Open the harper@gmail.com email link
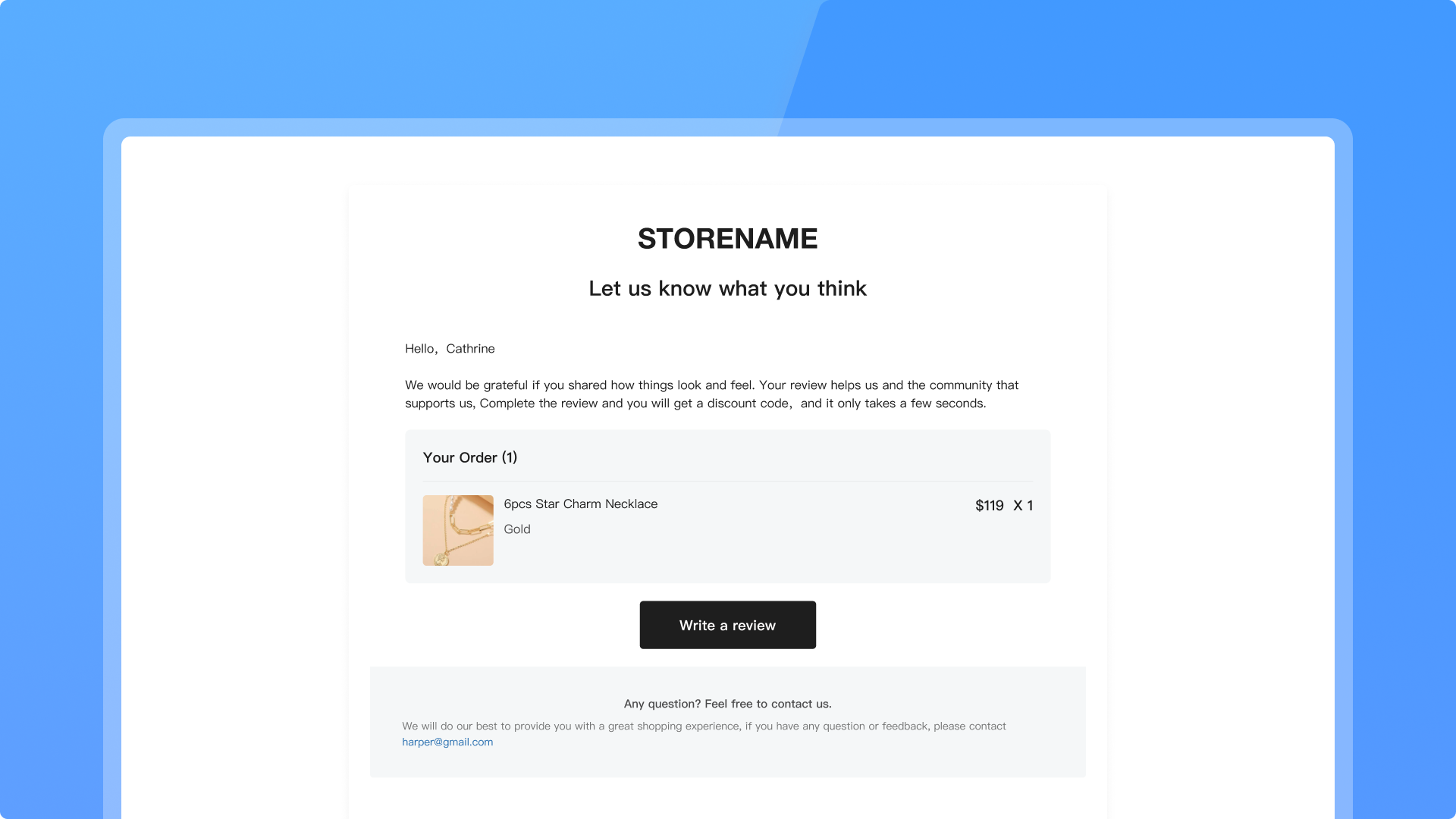Viewport: 1456px width, 819px height. click(x=447, y=742)
